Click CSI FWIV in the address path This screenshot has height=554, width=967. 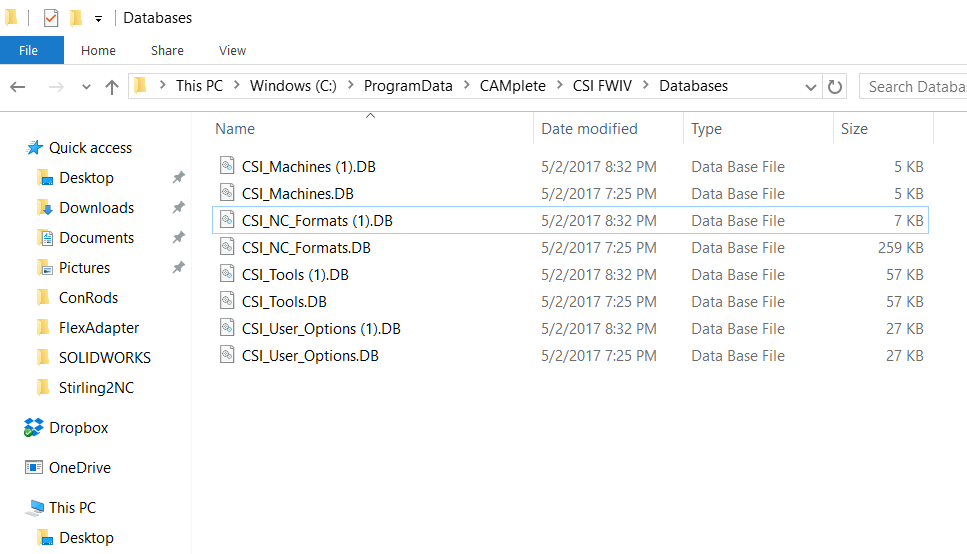(602, 86)
